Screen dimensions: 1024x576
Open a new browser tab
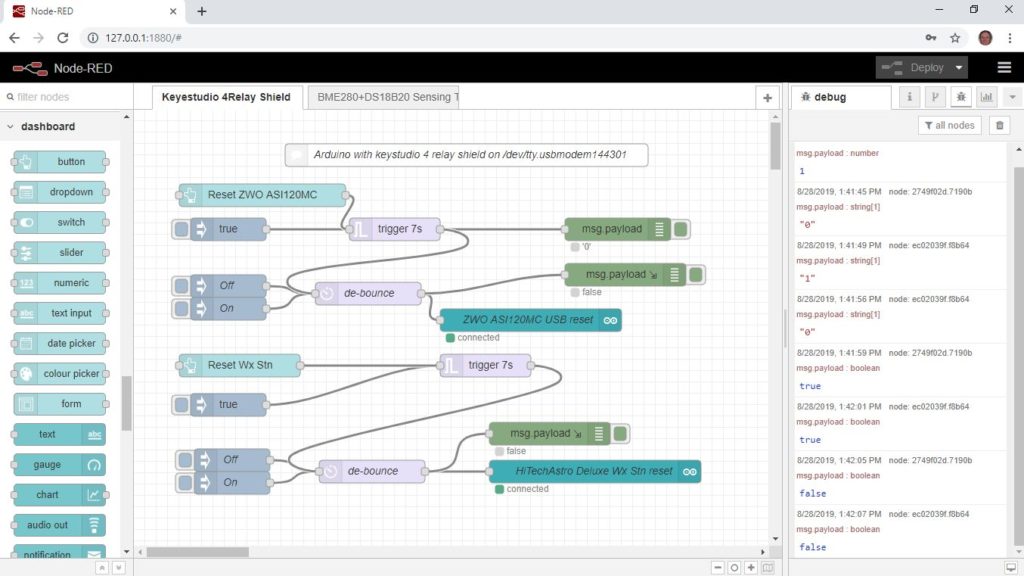[202, 12]
